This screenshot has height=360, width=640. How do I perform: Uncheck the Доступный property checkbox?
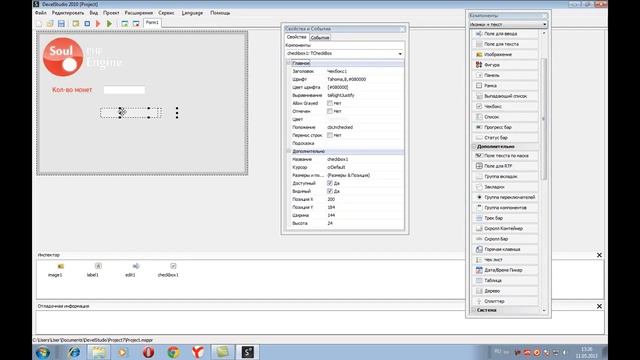[x=330, y=183]
